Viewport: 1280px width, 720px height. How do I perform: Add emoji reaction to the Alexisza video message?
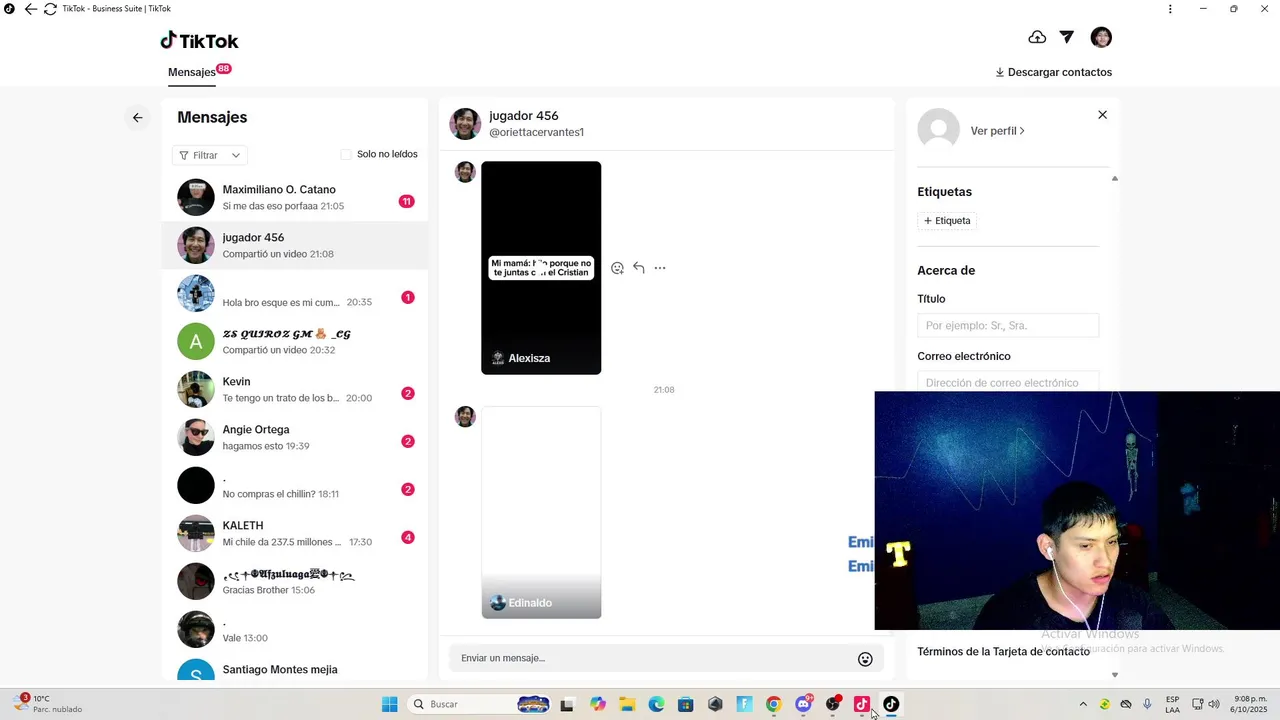pos(617,268)
